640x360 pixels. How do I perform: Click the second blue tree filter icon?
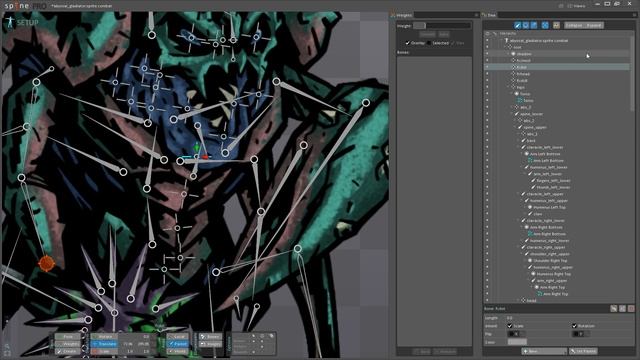(x=526, y=25)
